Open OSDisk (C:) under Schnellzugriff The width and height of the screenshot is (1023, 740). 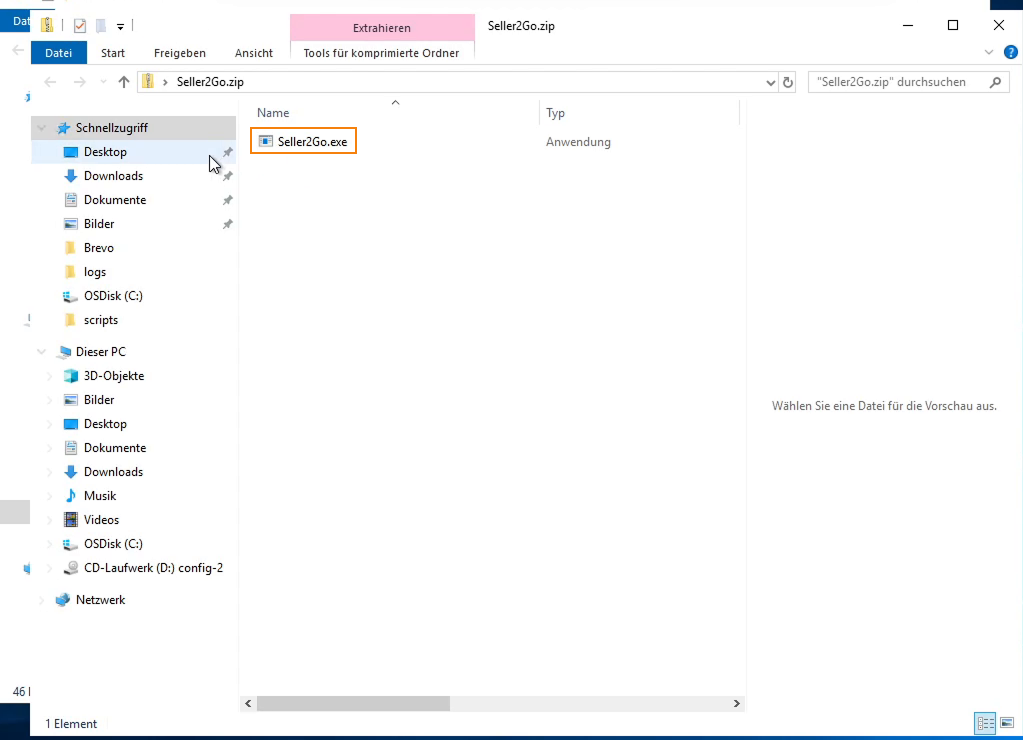coord(113,296)
